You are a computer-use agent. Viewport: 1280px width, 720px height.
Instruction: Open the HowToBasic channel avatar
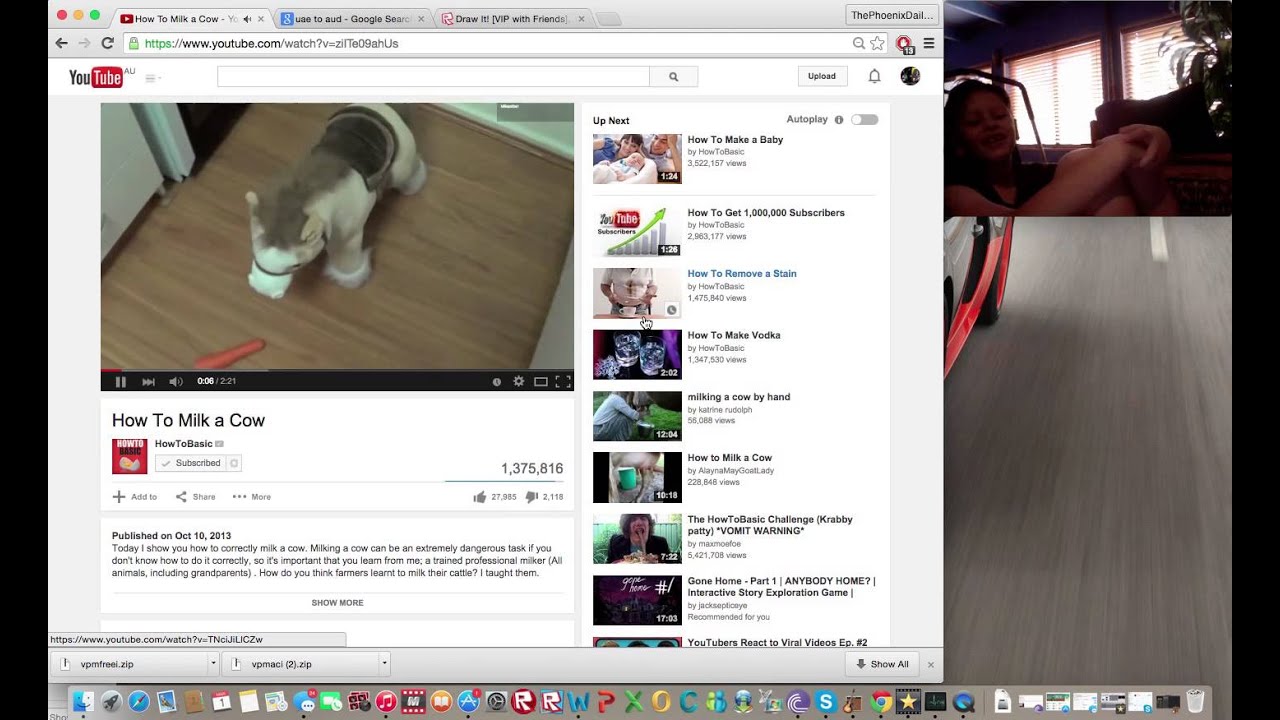129,456
